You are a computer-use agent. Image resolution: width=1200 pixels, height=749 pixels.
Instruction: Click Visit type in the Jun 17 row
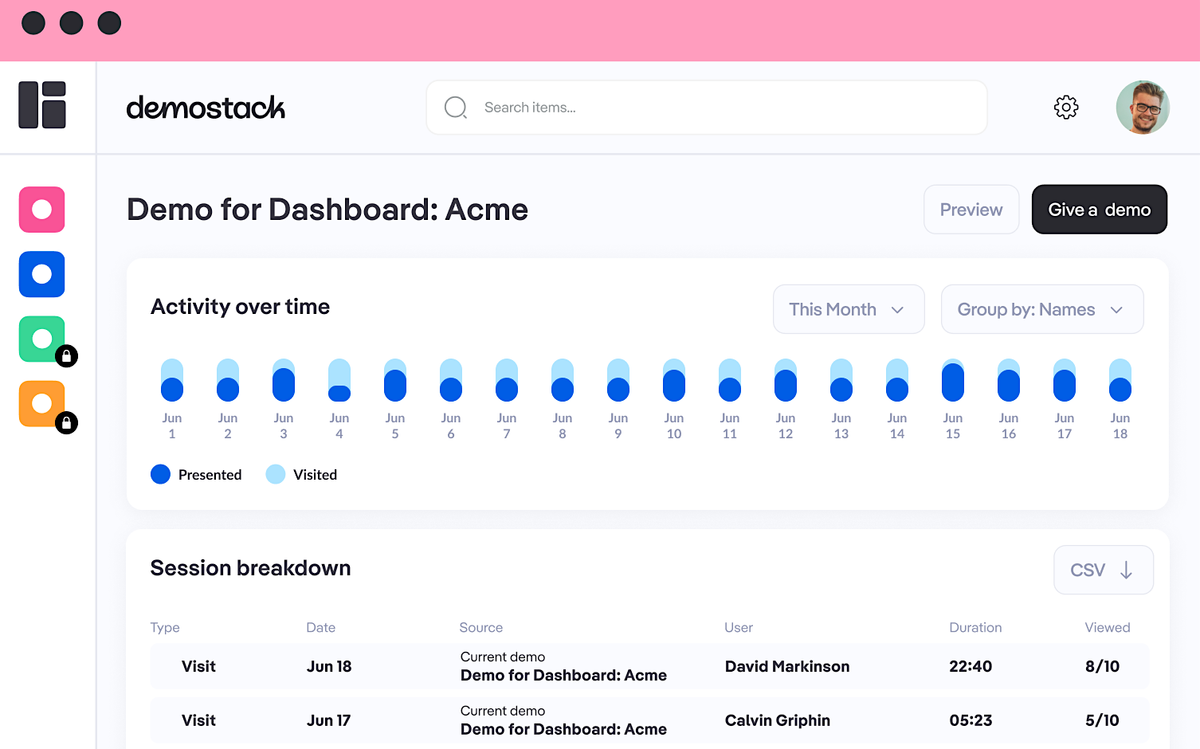coord(198,720)
